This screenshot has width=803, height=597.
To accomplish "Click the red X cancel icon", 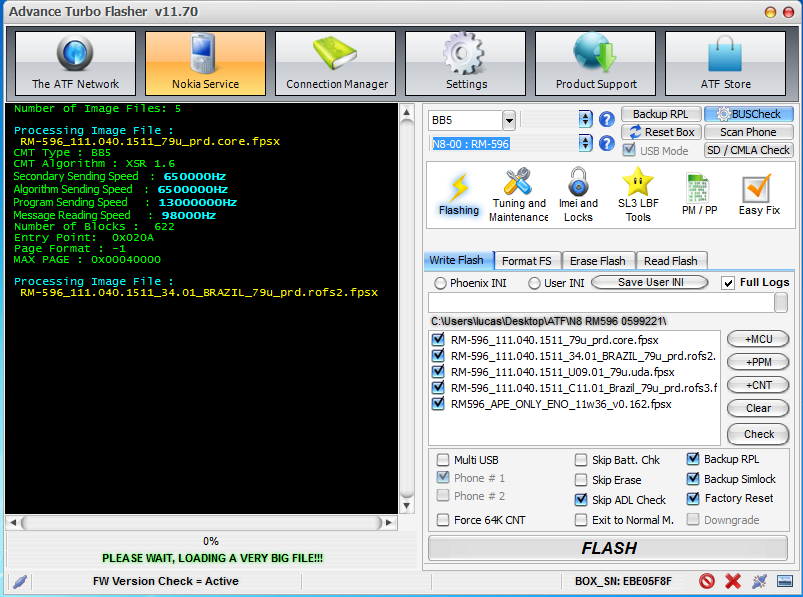I will pos(733,581).
